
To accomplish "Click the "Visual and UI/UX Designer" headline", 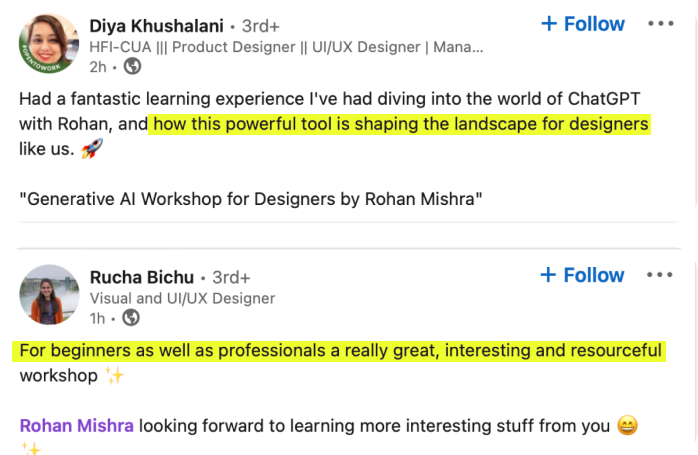I will (182, 298).
